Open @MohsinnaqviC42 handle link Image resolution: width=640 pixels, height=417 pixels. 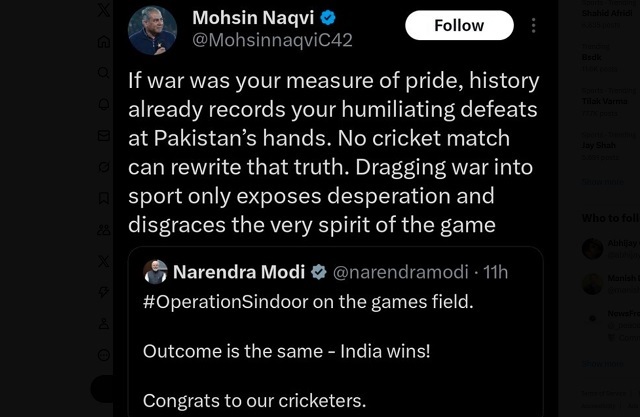click(272, 40)
